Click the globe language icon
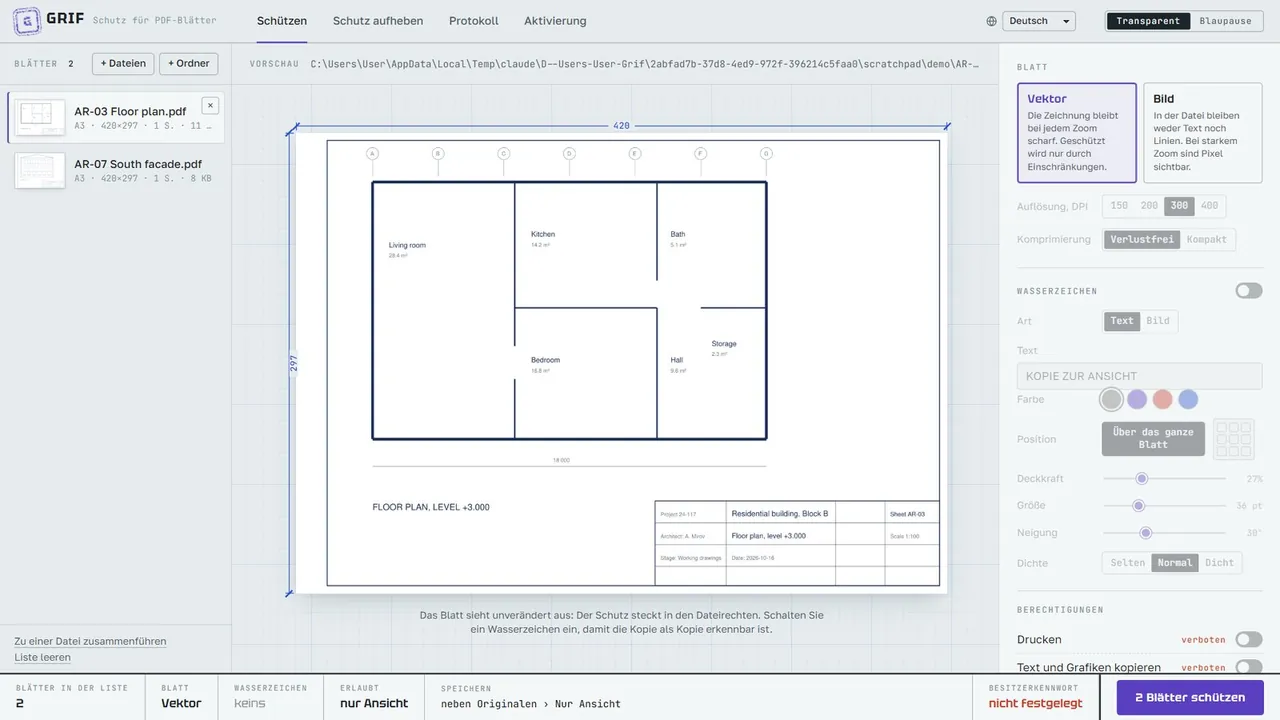1280x720 pixels. [991, 21]
